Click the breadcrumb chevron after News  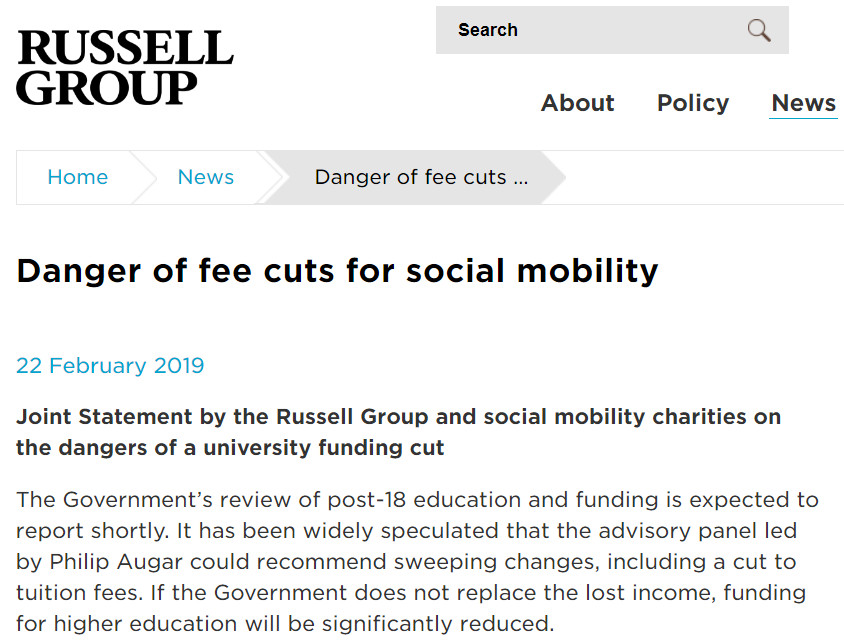271,177
